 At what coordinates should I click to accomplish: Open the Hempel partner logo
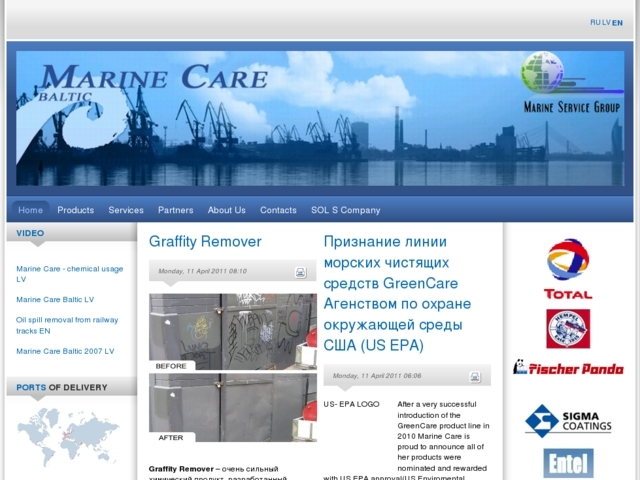(x=568, y=329)
